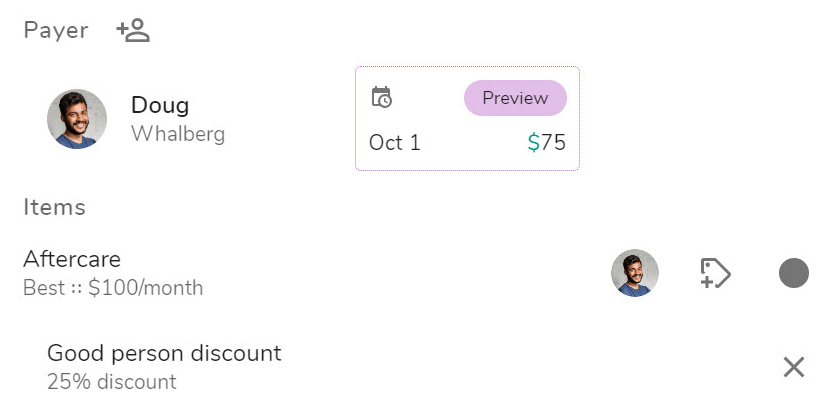
Task: Click the 25% discount description
Action: click(x=111, y=382)
